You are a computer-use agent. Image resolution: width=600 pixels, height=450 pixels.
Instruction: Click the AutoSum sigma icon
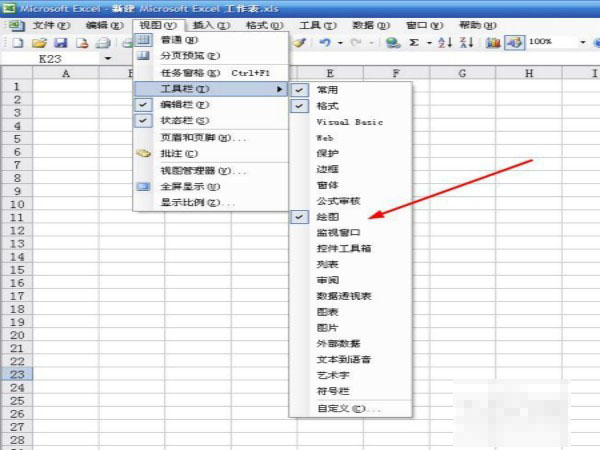click(x=414, y=42)
